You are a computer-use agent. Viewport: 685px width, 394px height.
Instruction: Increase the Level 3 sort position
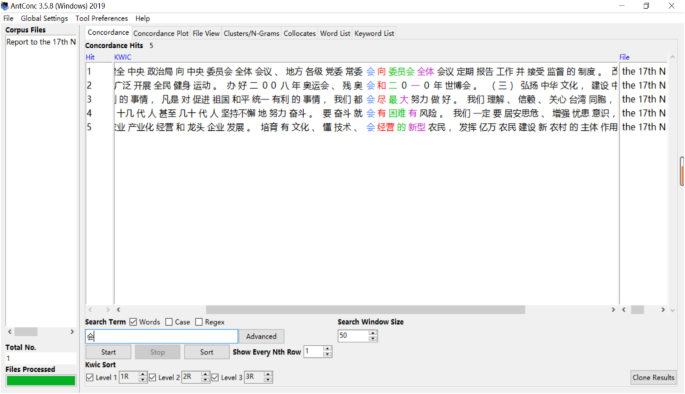pyautogui.click(x=268, y=374)
